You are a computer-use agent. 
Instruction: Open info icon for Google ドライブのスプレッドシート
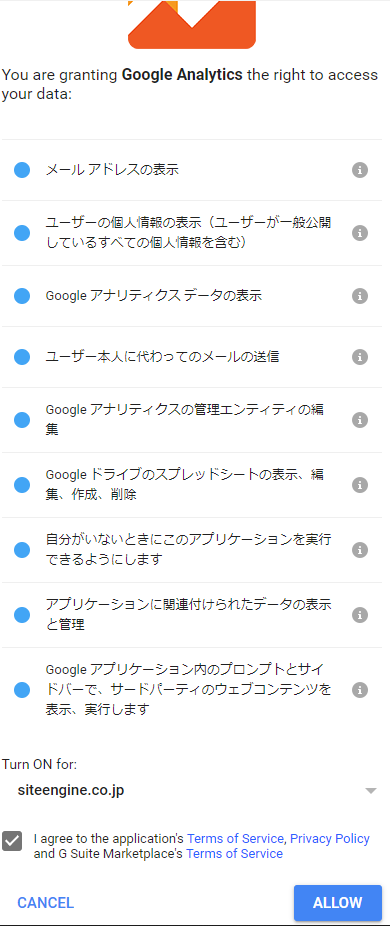point(360,485)
